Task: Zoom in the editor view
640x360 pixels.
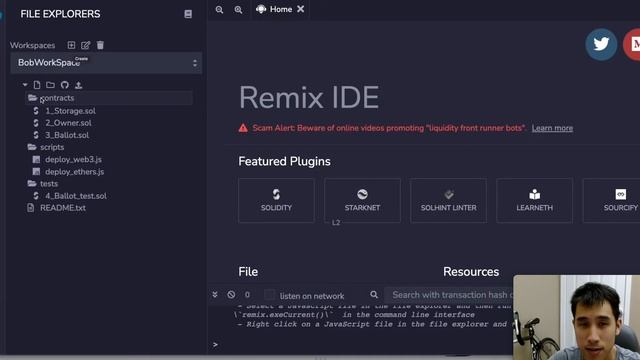Action: pyautogui.click(x=238, y=9)
